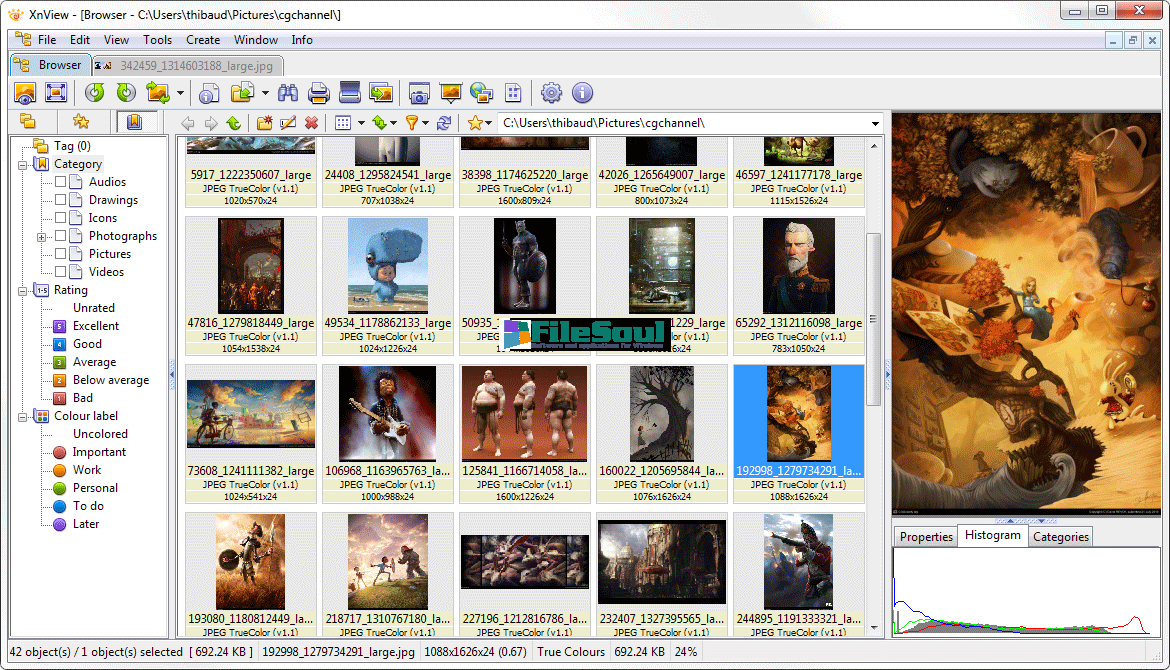Tick the Drawings category checkbox

pyautogui.click(x=61, y=200)
